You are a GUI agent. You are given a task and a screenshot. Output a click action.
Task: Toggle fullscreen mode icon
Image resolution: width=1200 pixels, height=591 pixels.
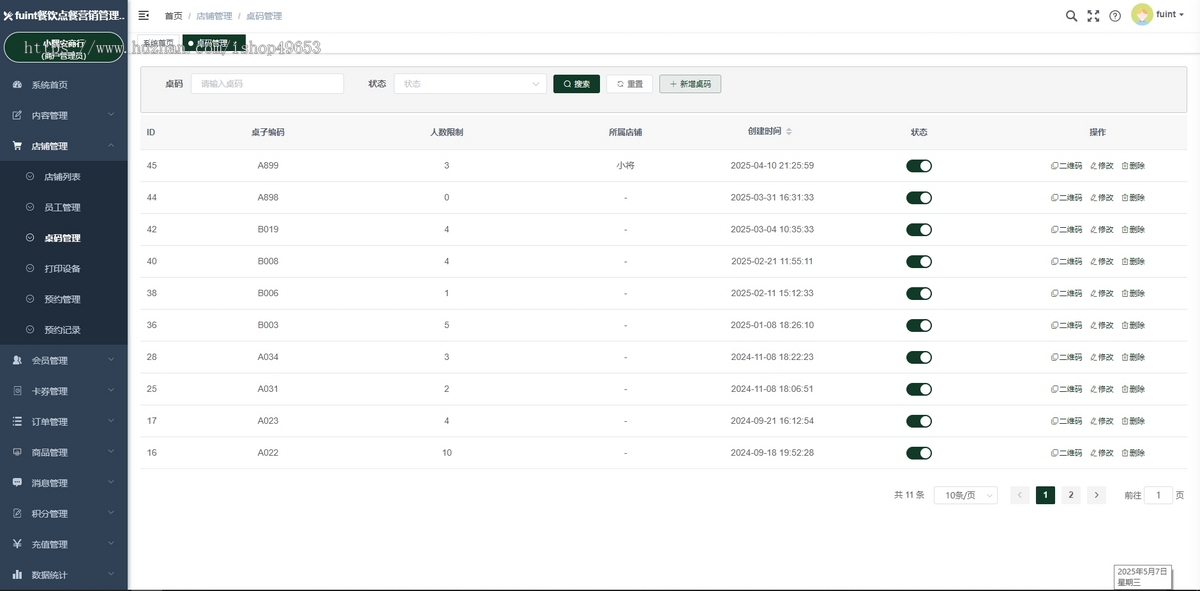(x=1093, y=15)
